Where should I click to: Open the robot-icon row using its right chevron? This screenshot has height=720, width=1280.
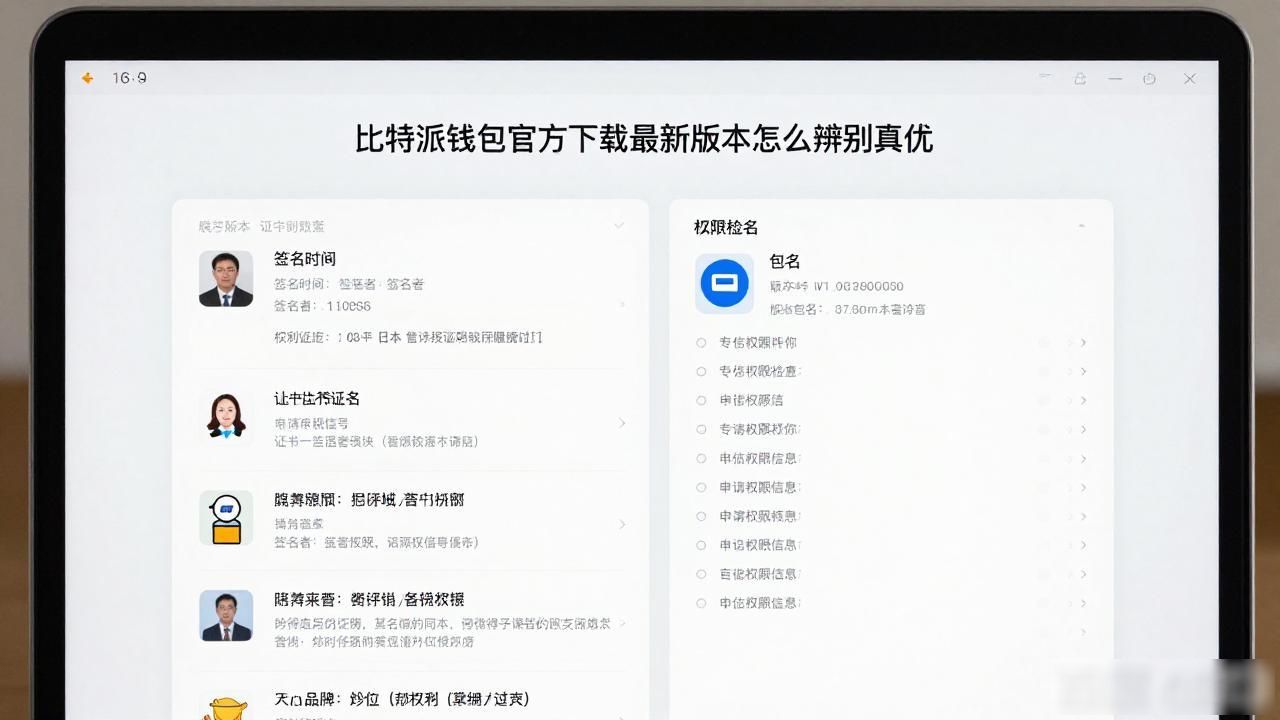(x=622, y=524)
